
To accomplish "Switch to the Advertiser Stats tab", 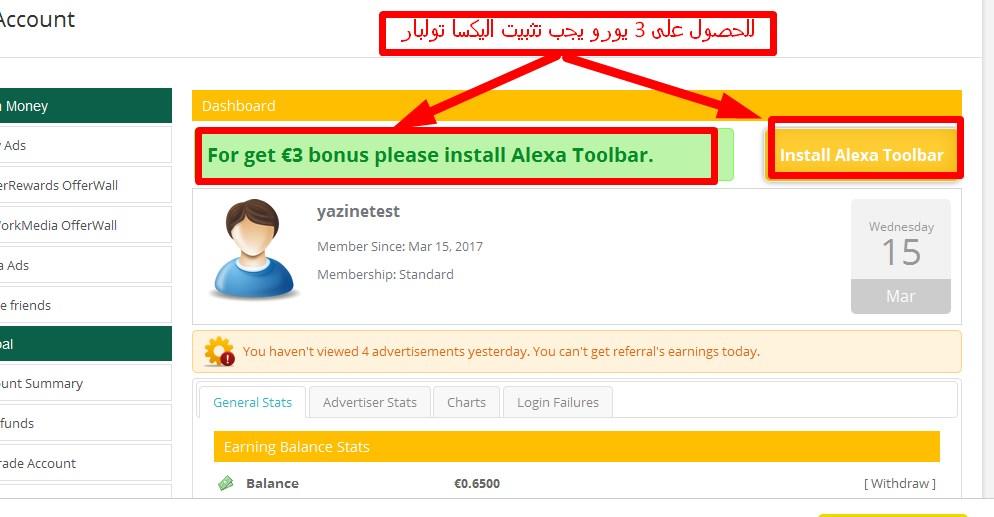I will coord(370,402).
